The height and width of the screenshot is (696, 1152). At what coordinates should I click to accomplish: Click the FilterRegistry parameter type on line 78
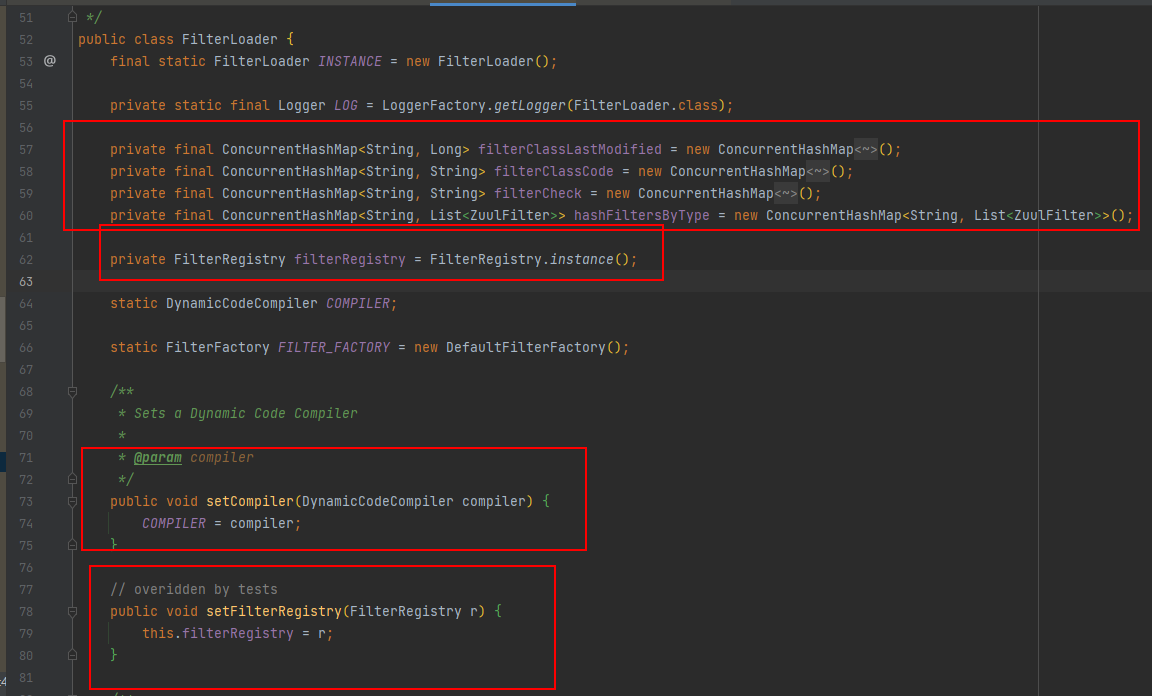point(406,611)
